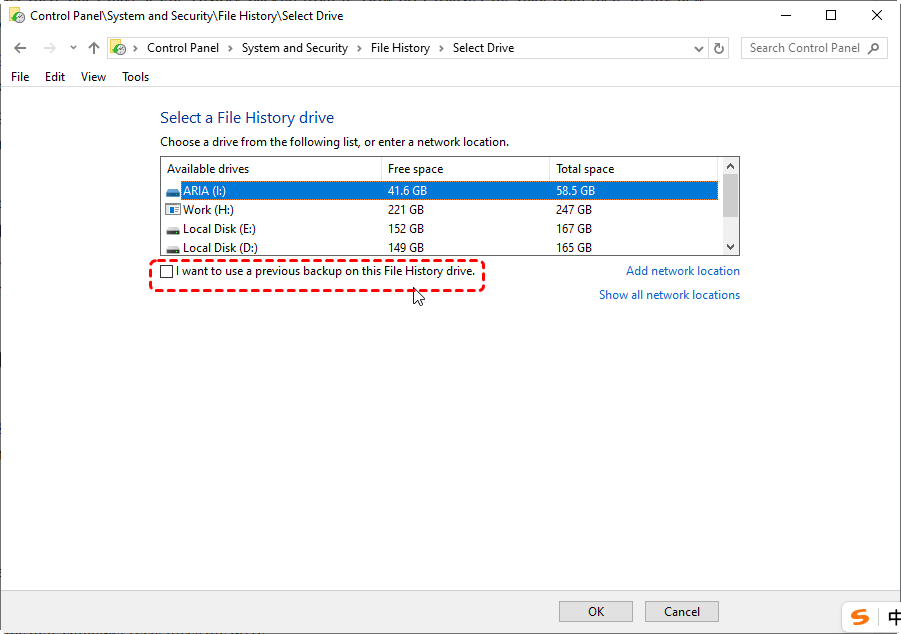Click the search magnifier icon

(x=874, y=48)
